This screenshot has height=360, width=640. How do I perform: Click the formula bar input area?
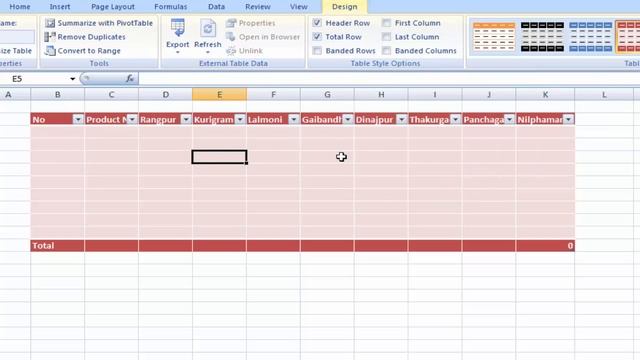[x=389, y=79]
